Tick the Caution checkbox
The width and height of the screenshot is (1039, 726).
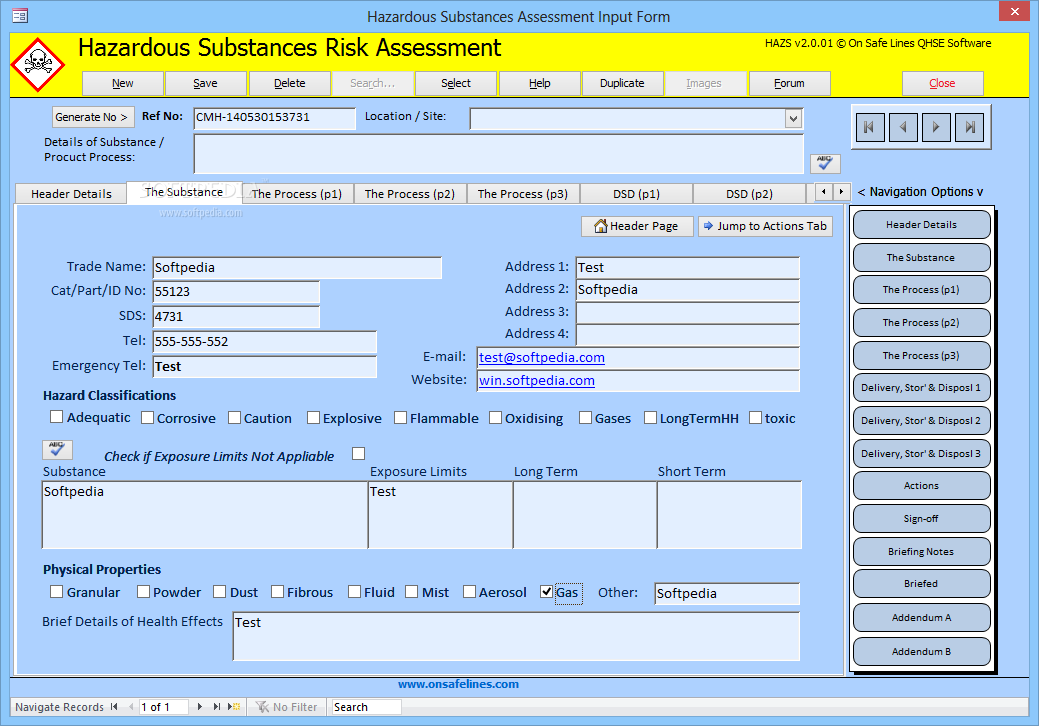235,417
